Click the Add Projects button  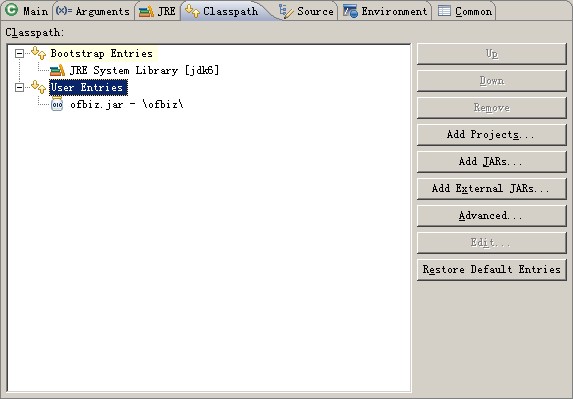(492, 134)
